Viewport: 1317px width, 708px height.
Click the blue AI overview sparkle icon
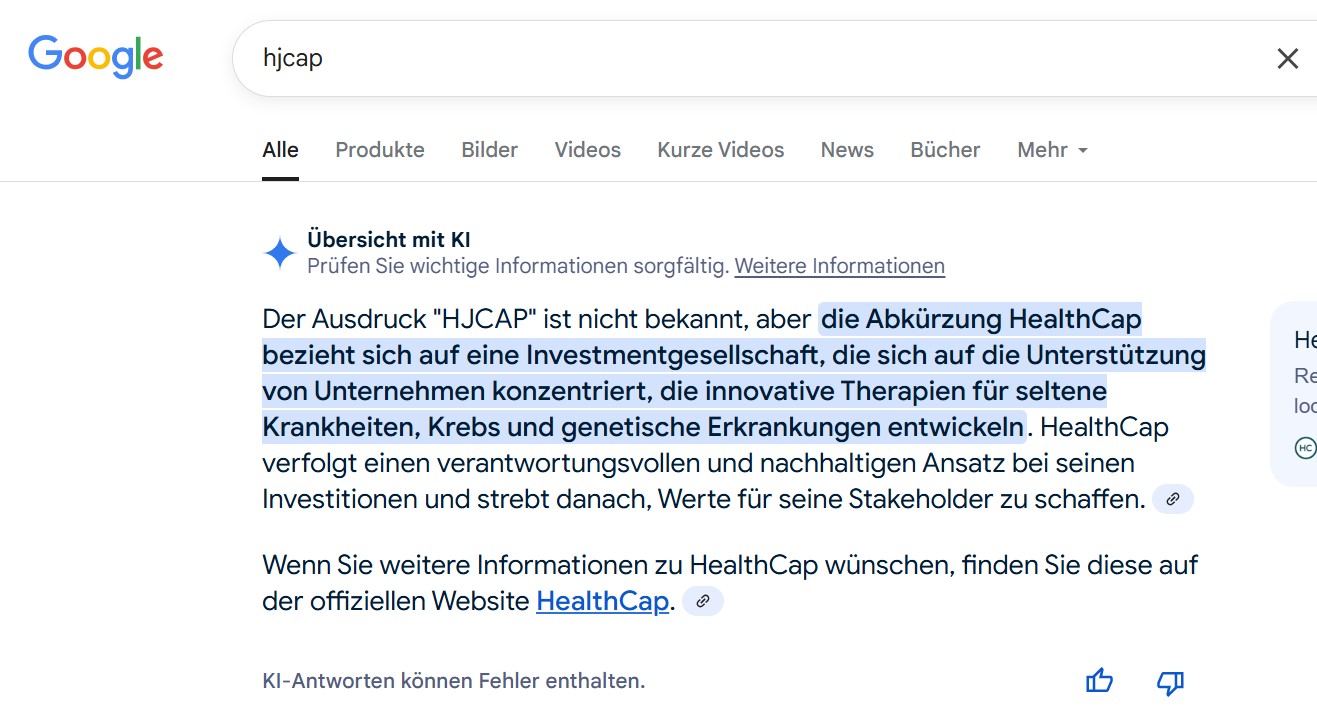pos(279,253)
